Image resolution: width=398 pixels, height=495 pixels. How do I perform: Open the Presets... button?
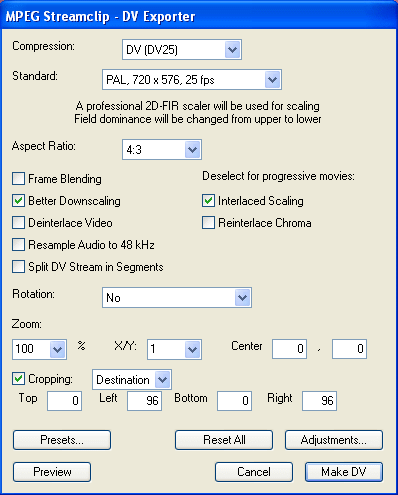[x=62, y=440]
